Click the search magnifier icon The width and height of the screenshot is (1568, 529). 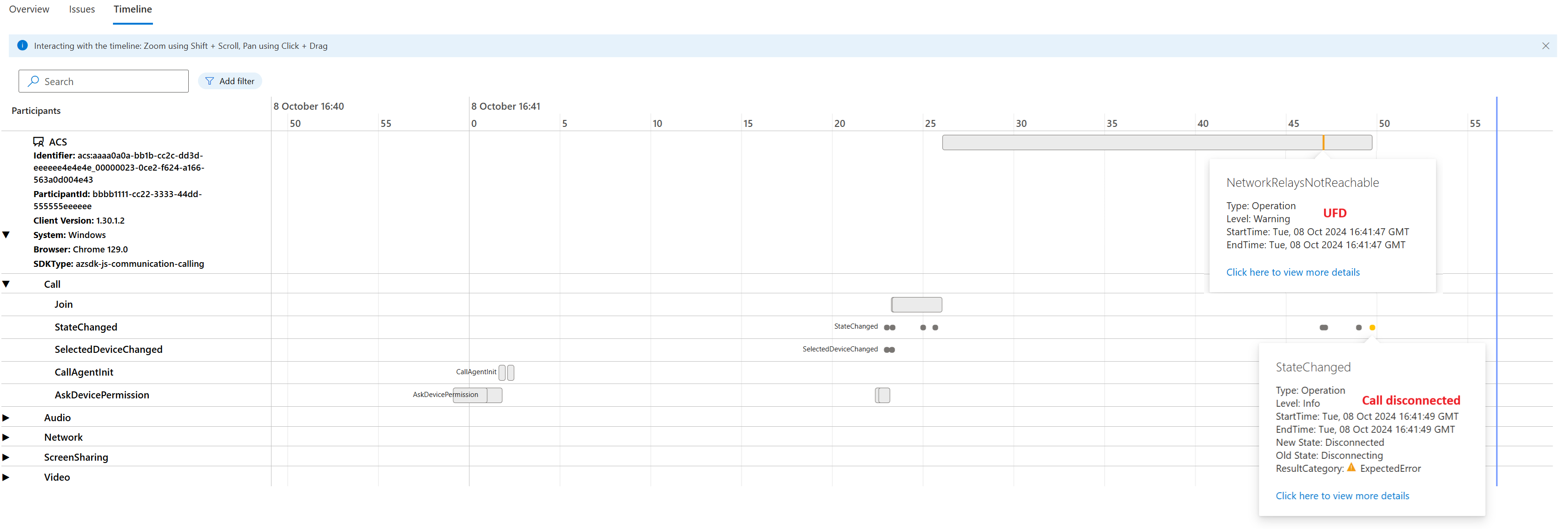tap(33, 81)
